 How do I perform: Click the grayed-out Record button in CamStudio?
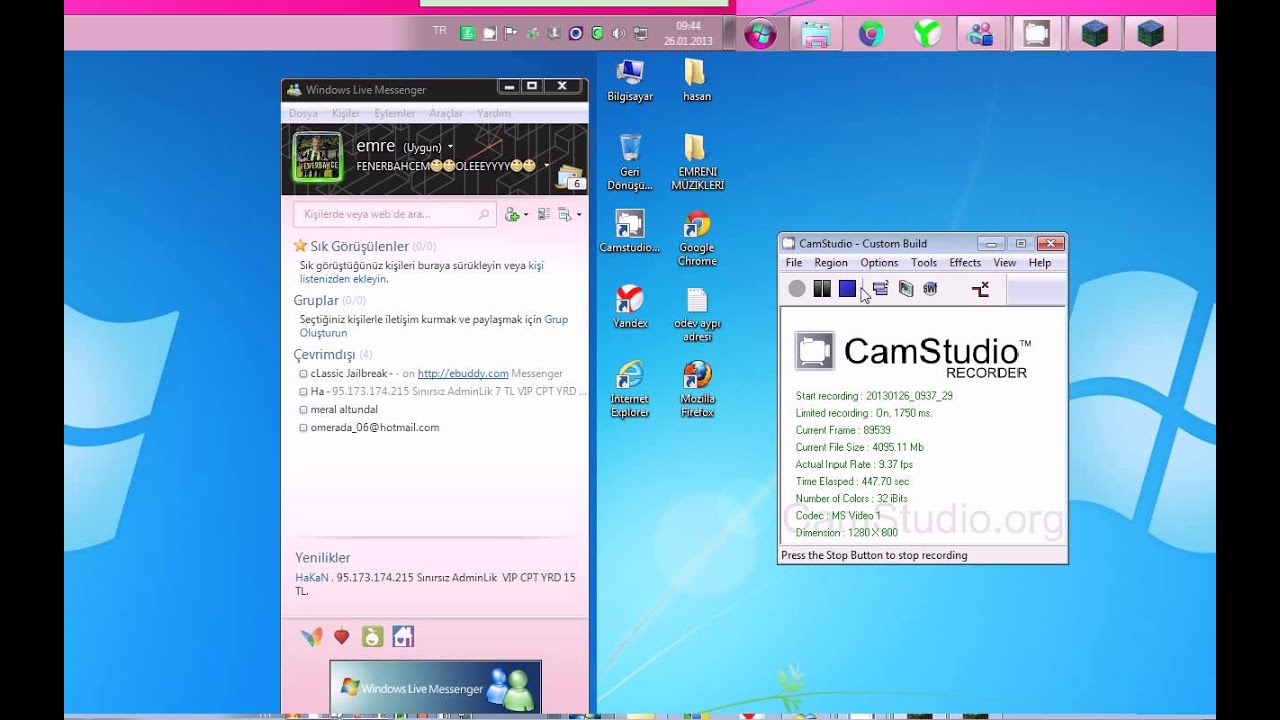tap(796, 289)
